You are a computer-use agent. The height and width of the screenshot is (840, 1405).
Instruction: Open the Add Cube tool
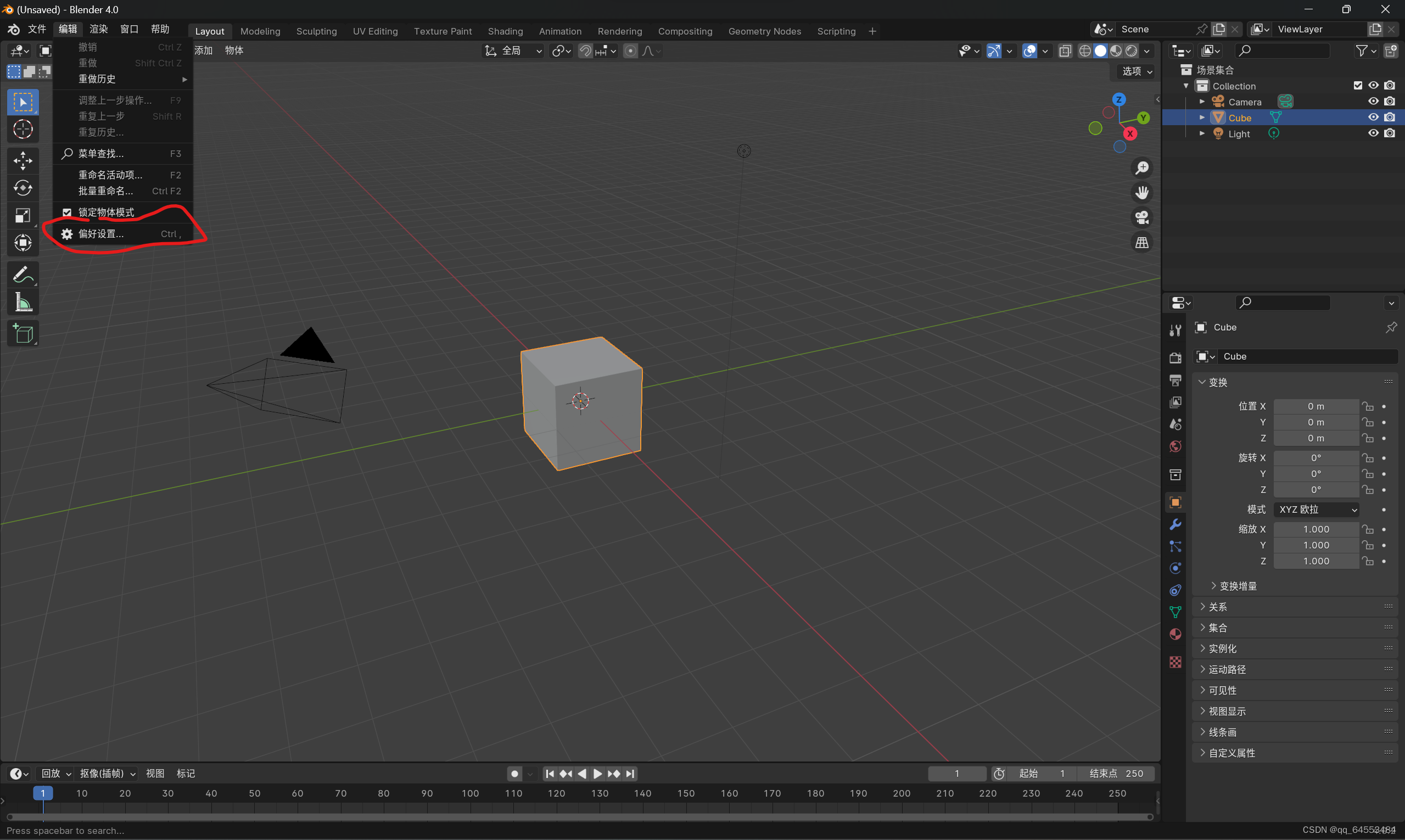23,333
